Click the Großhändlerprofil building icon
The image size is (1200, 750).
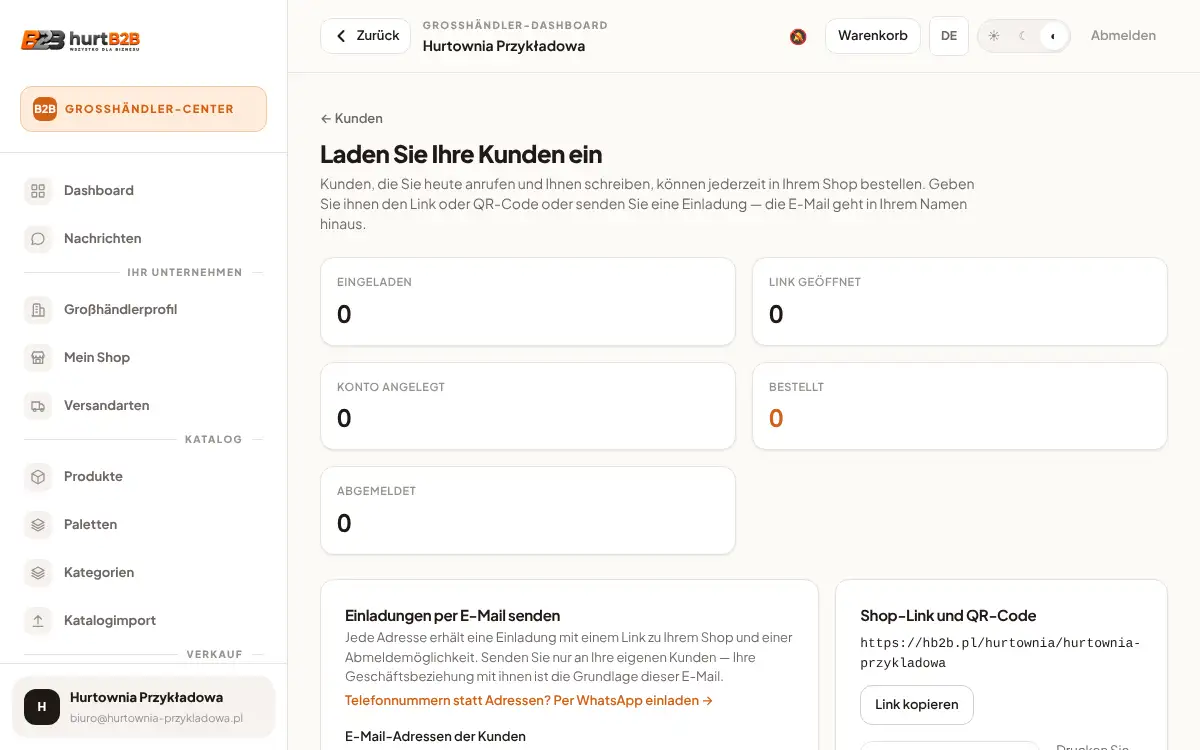coord(38,310)
